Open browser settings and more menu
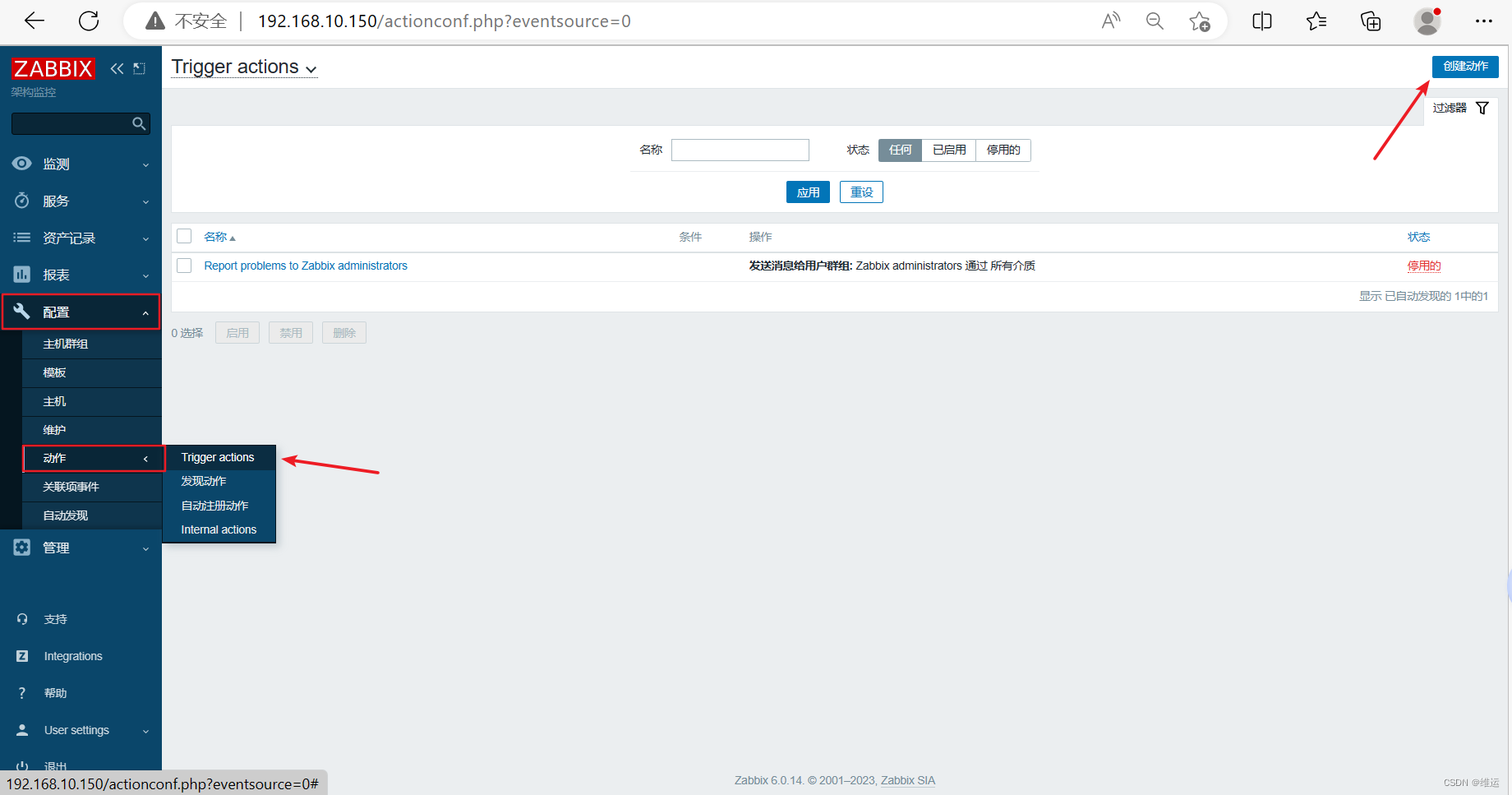1512x795 pixels. pos(1483,21)
